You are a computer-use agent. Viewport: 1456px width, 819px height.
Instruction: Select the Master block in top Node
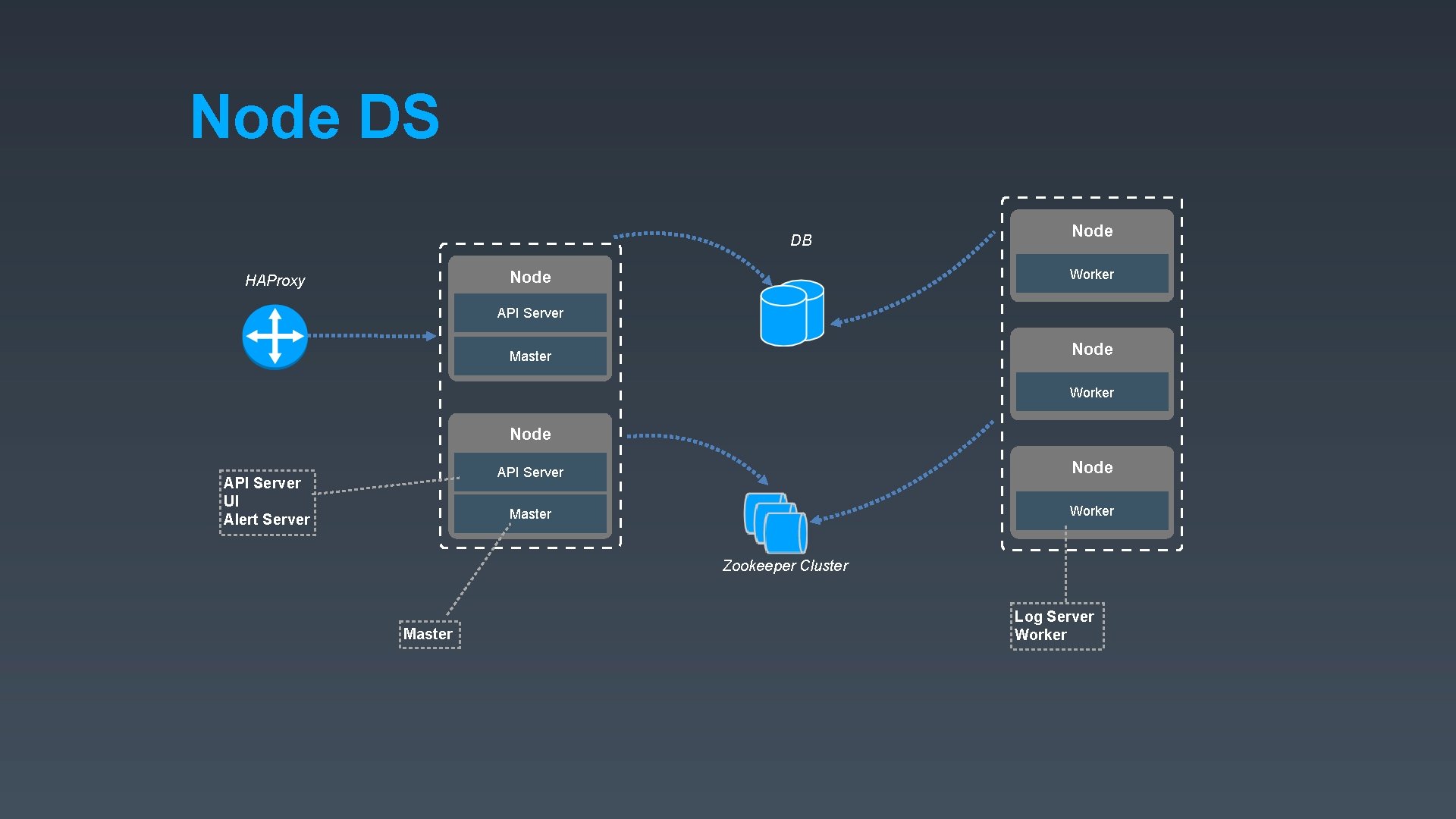[529, 356]
